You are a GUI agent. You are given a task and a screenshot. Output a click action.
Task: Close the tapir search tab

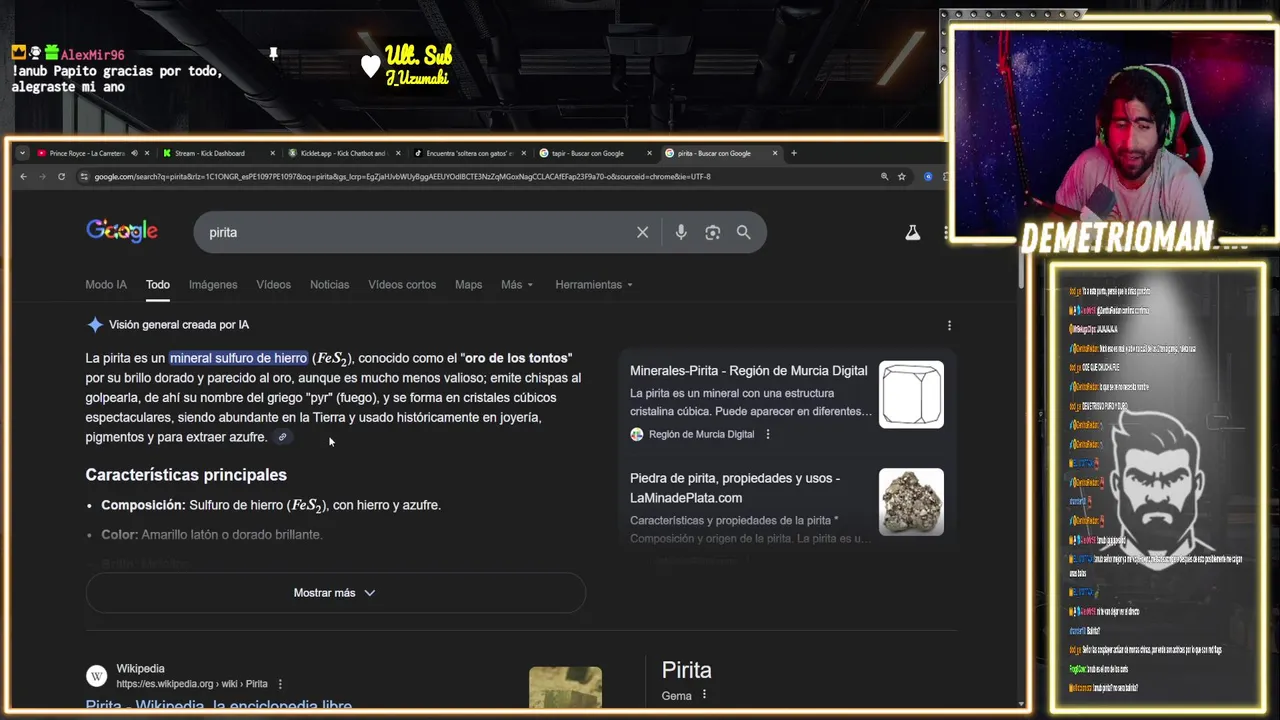(649, 153)
